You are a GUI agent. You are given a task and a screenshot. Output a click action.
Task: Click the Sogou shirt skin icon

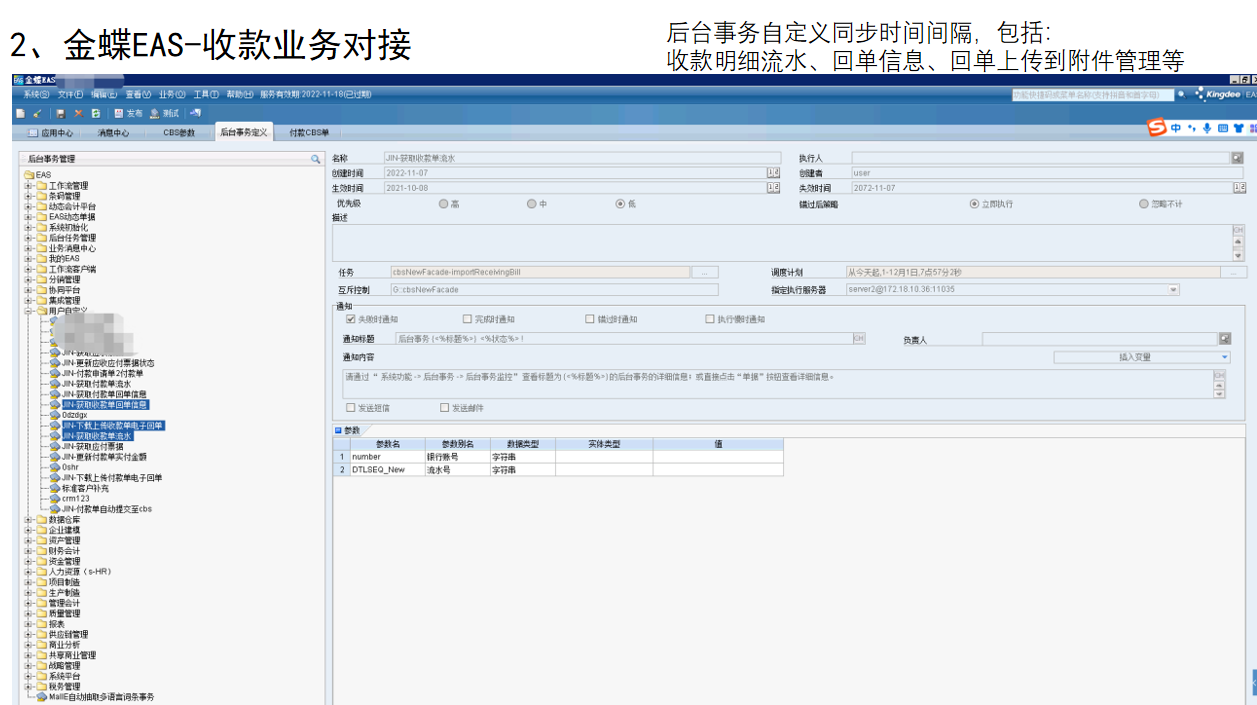click(1239, 128)
